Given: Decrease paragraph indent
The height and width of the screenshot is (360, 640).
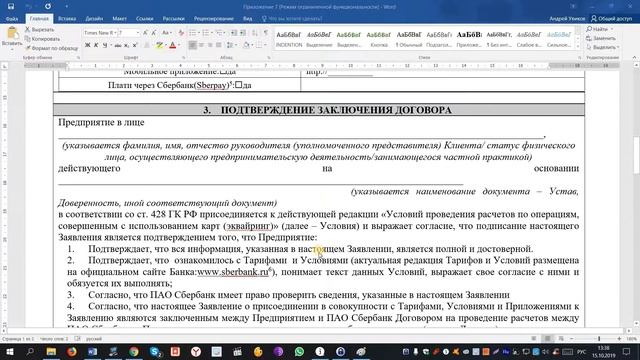Looking at the screenshot, I should 234,33.
